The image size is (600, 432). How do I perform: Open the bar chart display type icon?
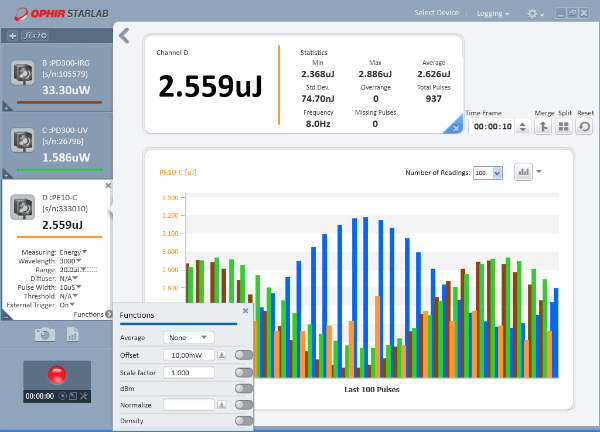523,172
